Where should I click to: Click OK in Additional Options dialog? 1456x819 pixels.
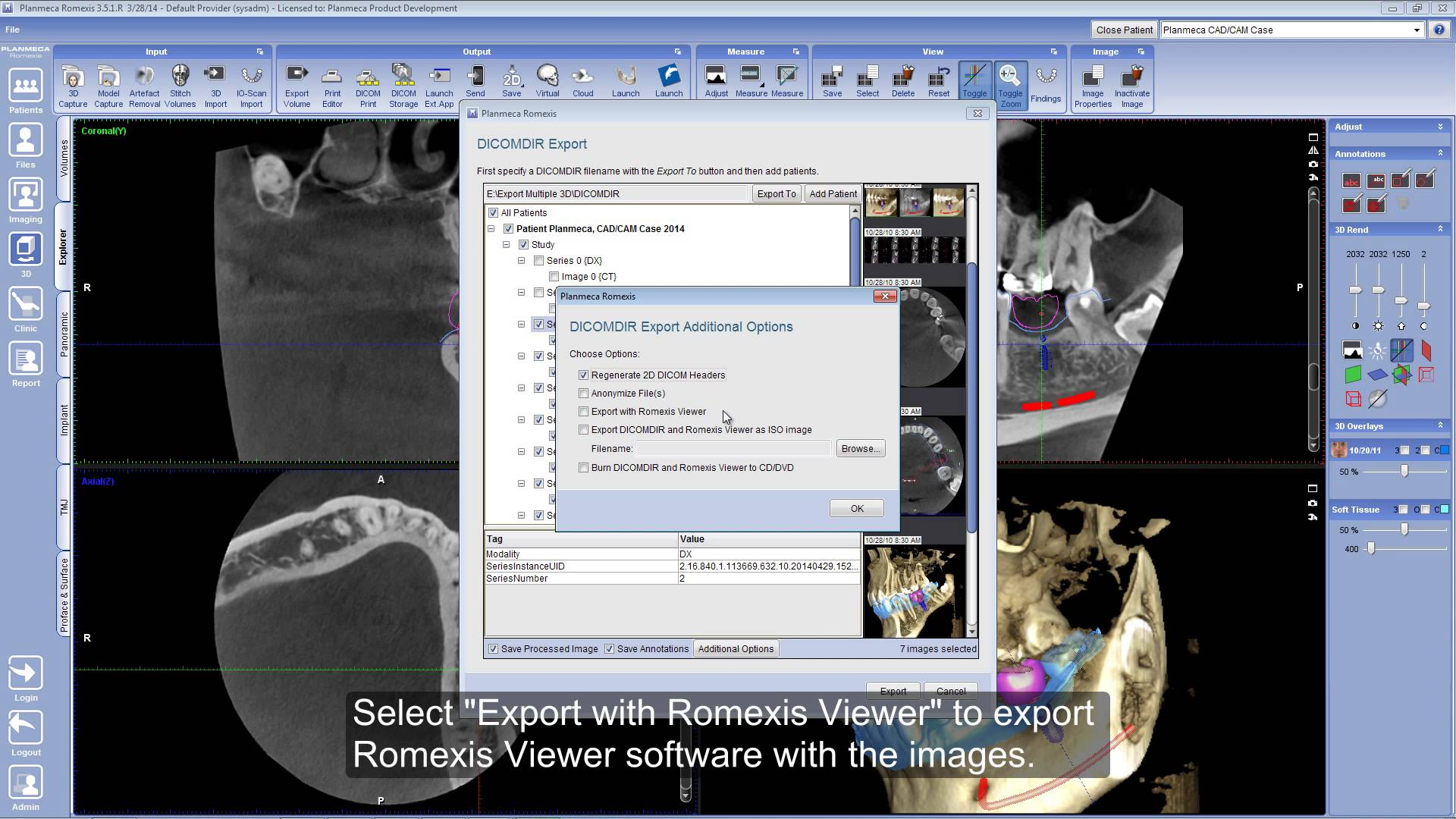point(856,509)
